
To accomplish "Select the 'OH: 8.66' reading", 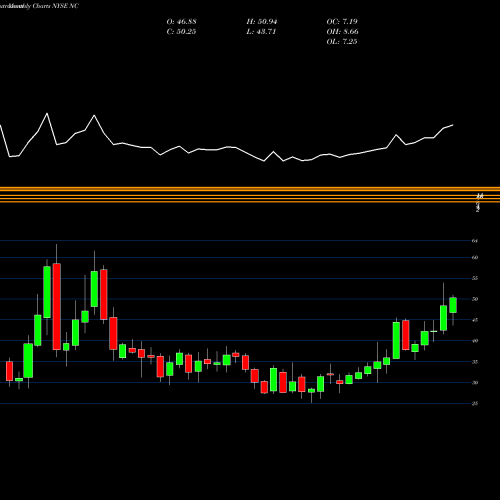I will [342, 32].
